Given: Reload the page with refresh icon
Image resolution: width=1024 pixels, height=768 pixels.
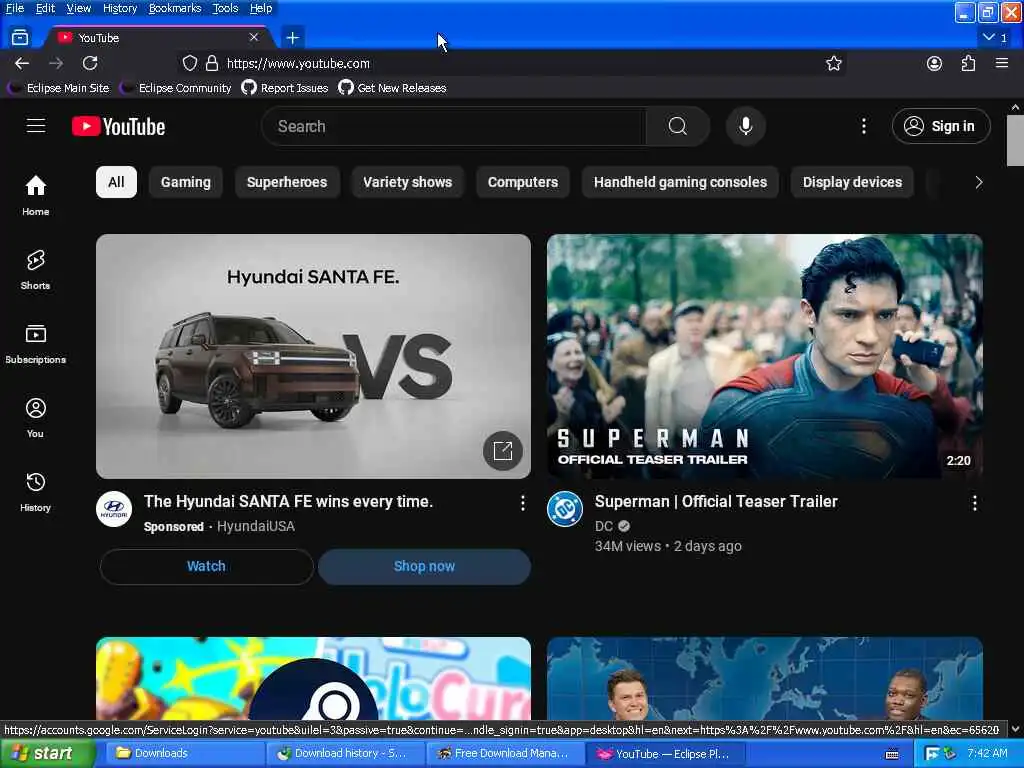Looking at the screenshot, I should (x=90, y=63).
